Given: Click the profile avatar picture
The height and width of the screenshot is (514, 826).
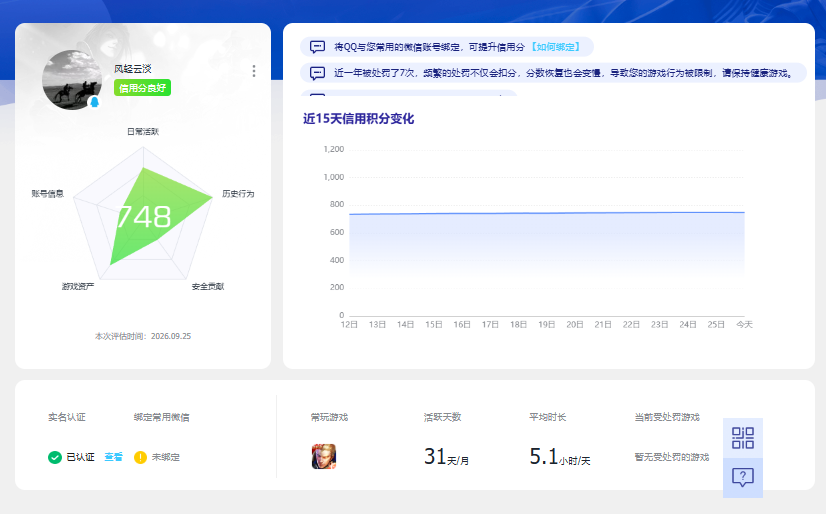Looking at the screenshot, I should [x=72, y=80].
